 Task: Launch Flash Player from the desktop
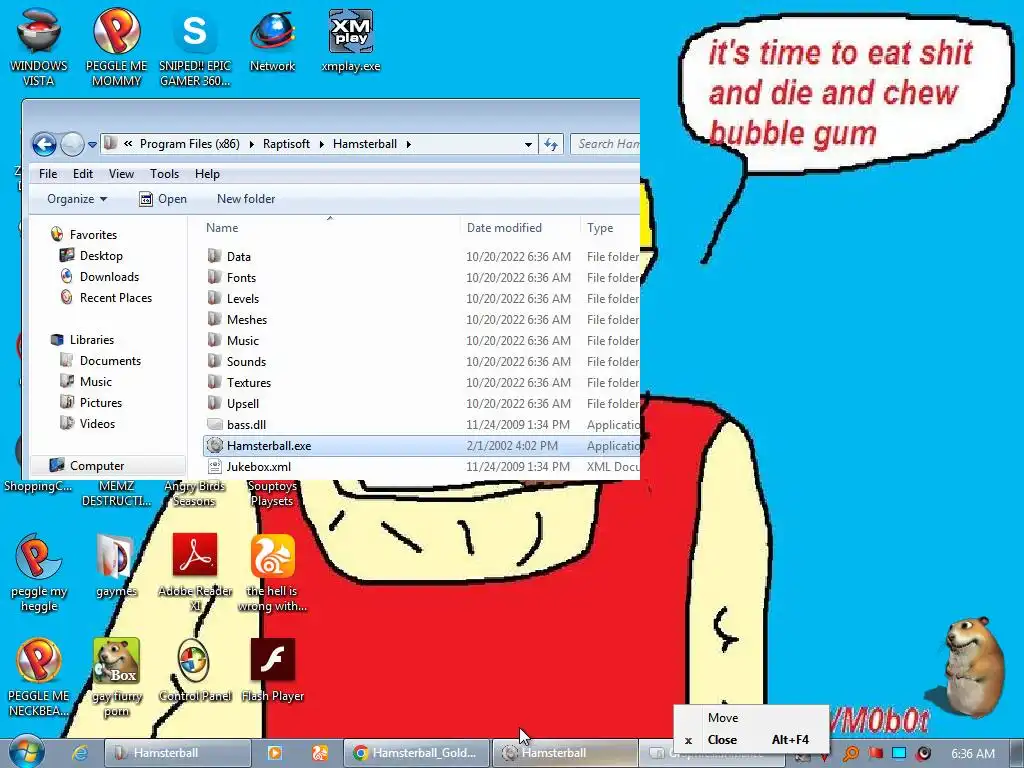coord(272,670)
